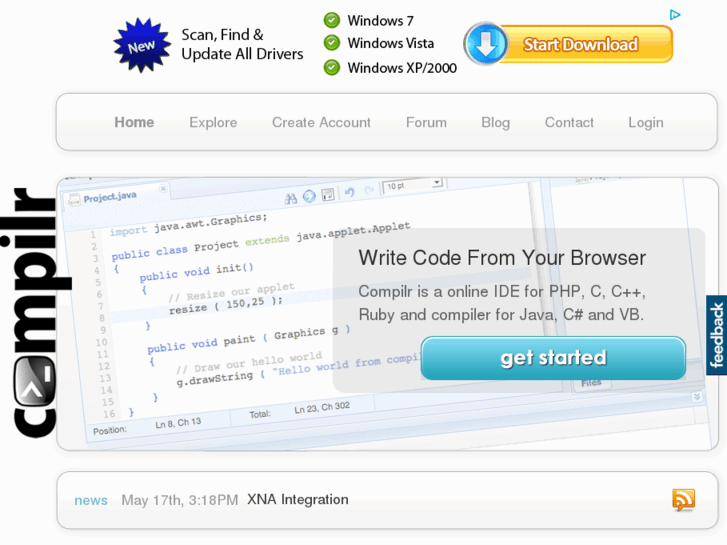
Task: Open the AdChoices triangle icon
Action: coord(675,15)
